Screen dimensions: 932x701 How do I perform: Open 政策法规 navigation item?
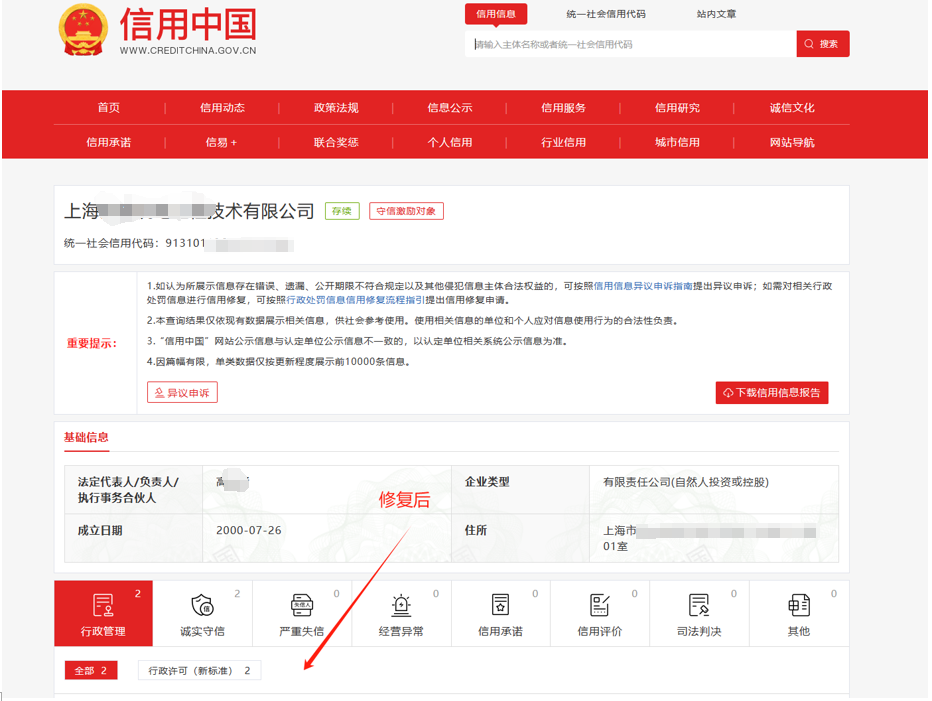coord(336,108)
